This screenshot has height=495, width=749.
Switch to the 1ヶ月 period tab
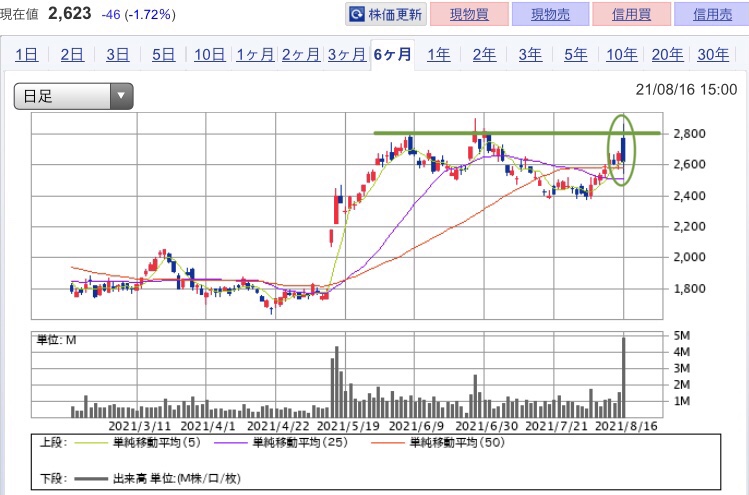point(255,54)
